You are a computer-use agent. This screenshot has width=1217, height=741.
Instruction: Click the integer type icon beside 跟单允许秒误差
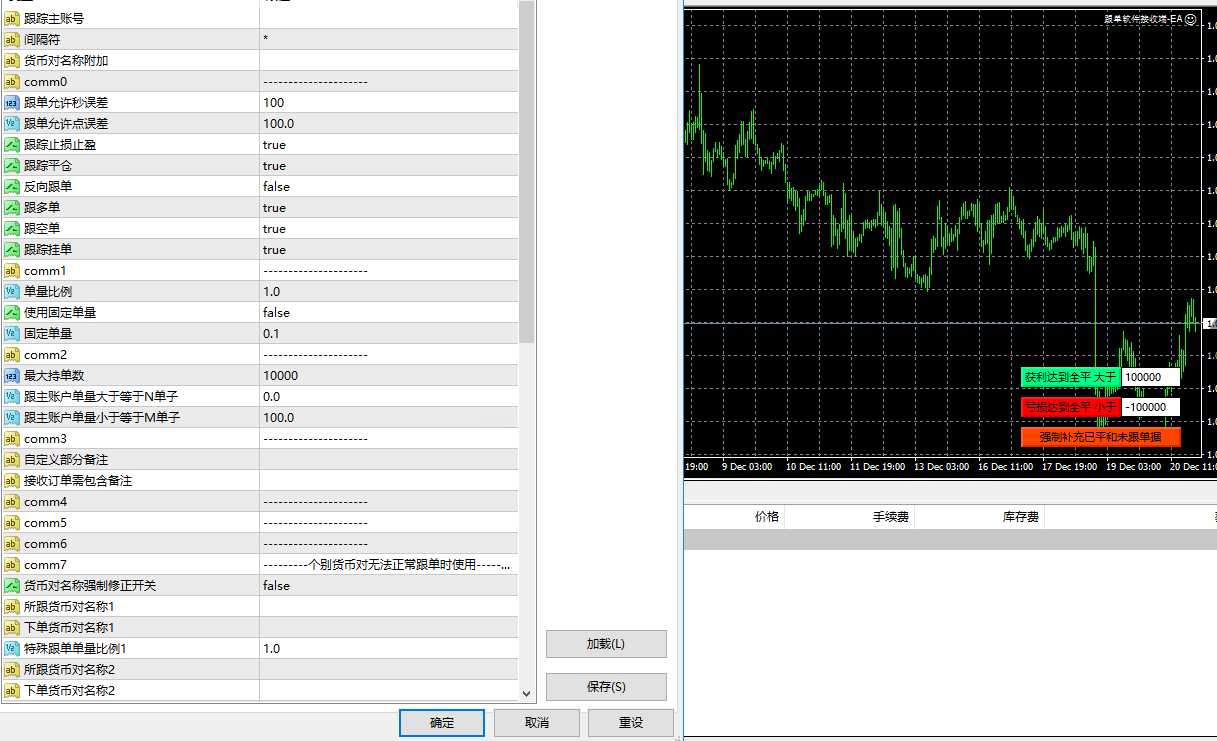[x=12, y=102]
